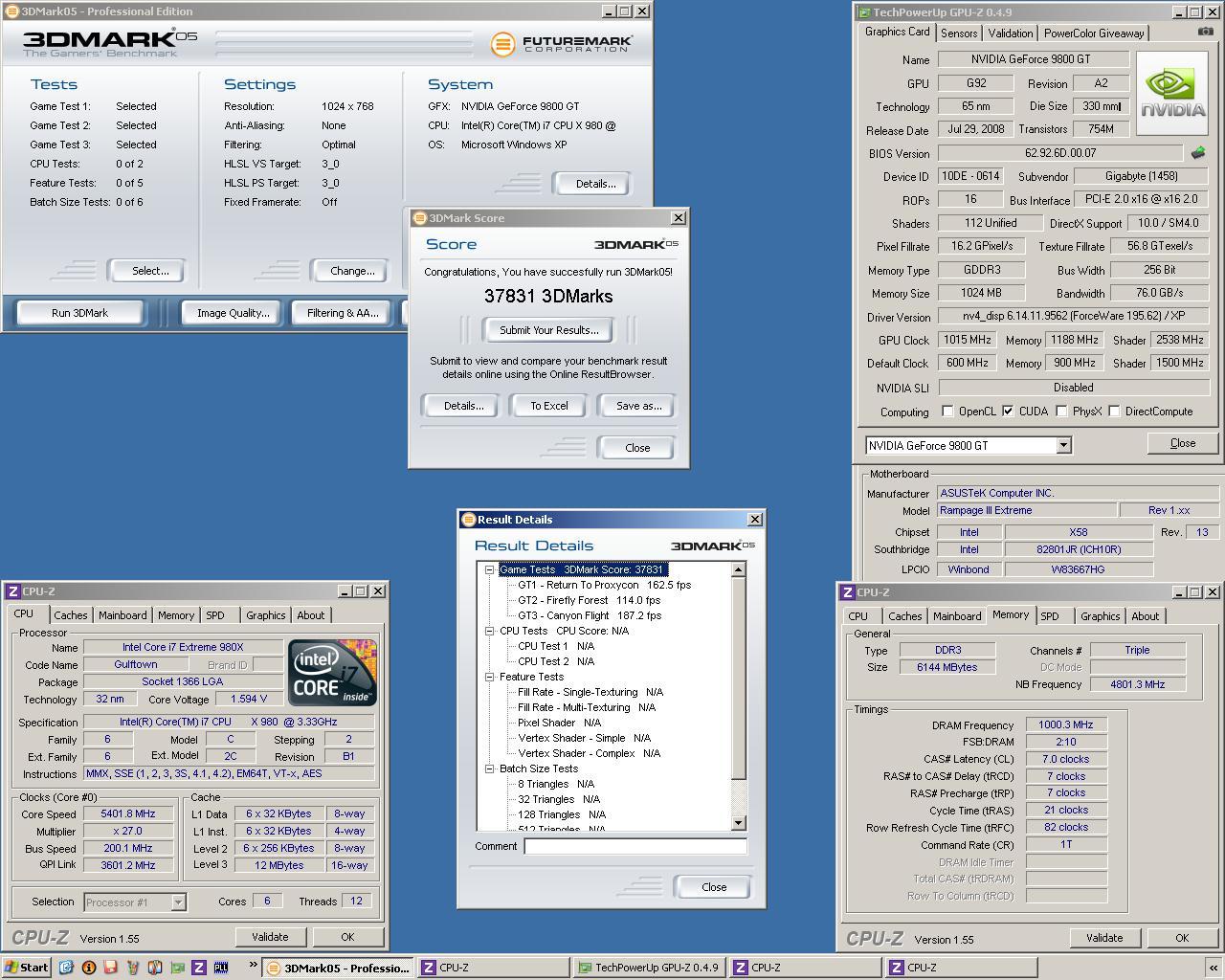Launch the PLL quick launch icon
The width and height of the screenshot is (1225, 980).
coord(221,968)
